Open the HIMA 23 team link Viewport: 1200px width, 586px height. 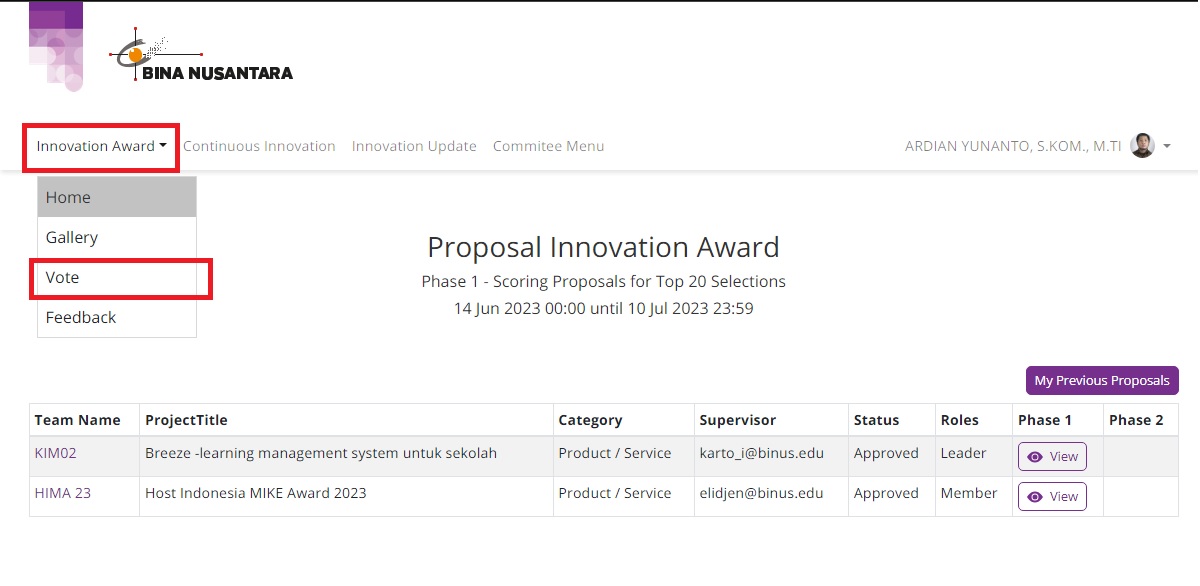(63, 493)
